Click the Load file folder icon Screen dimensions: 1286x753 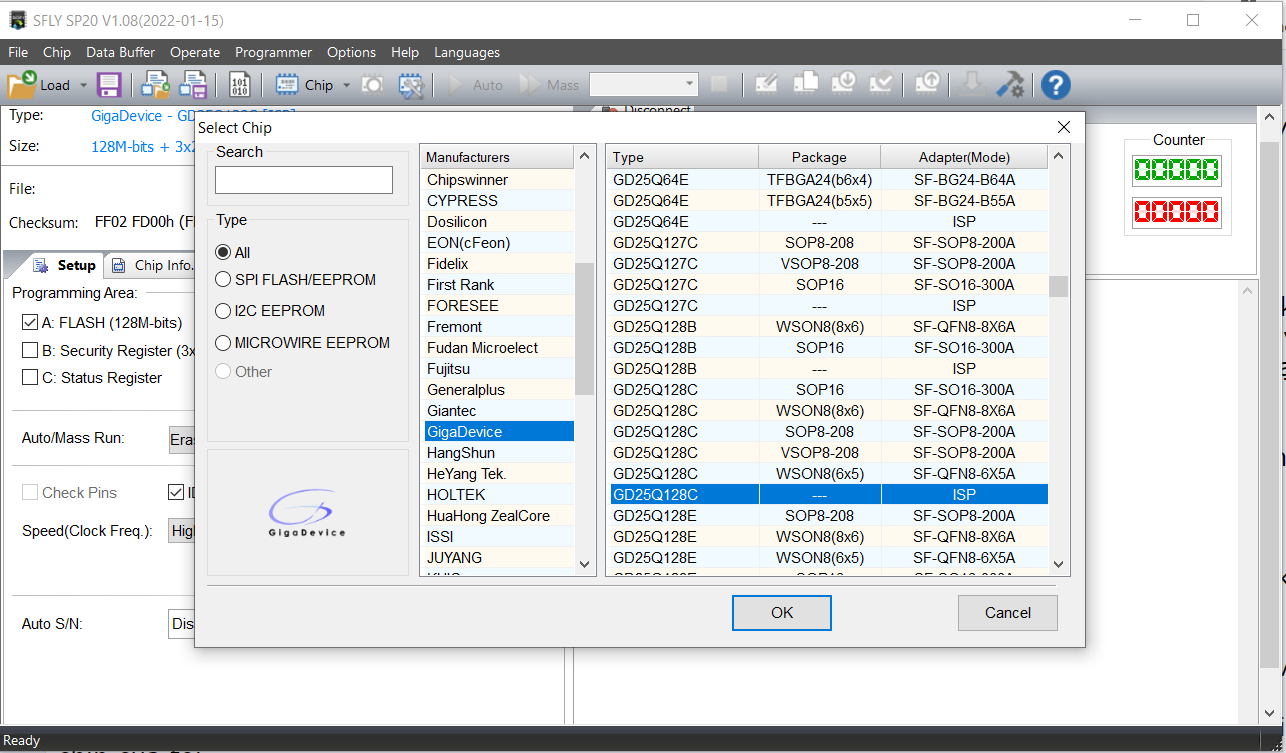pyautogui.click(x=22, y=85)
